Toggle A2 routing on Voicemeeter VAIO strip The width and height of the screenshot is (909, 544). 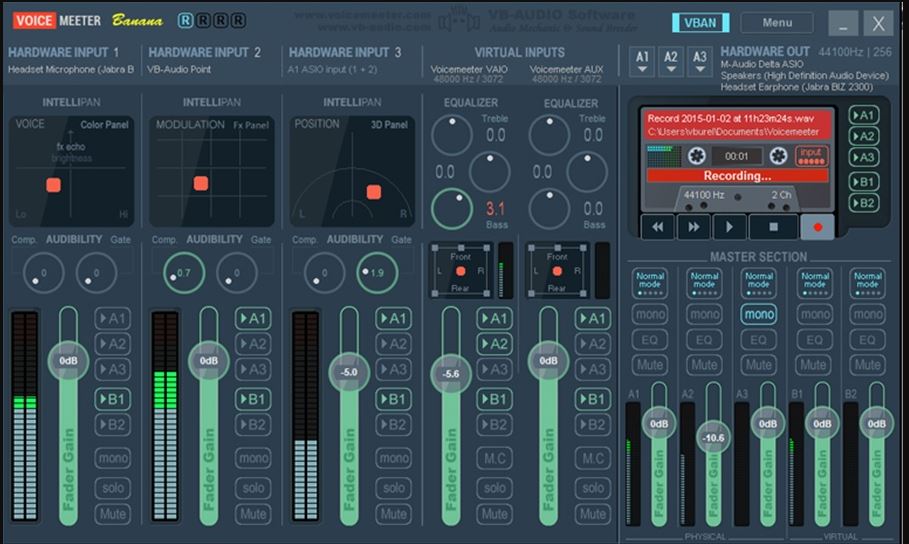[x=495, y=344]
